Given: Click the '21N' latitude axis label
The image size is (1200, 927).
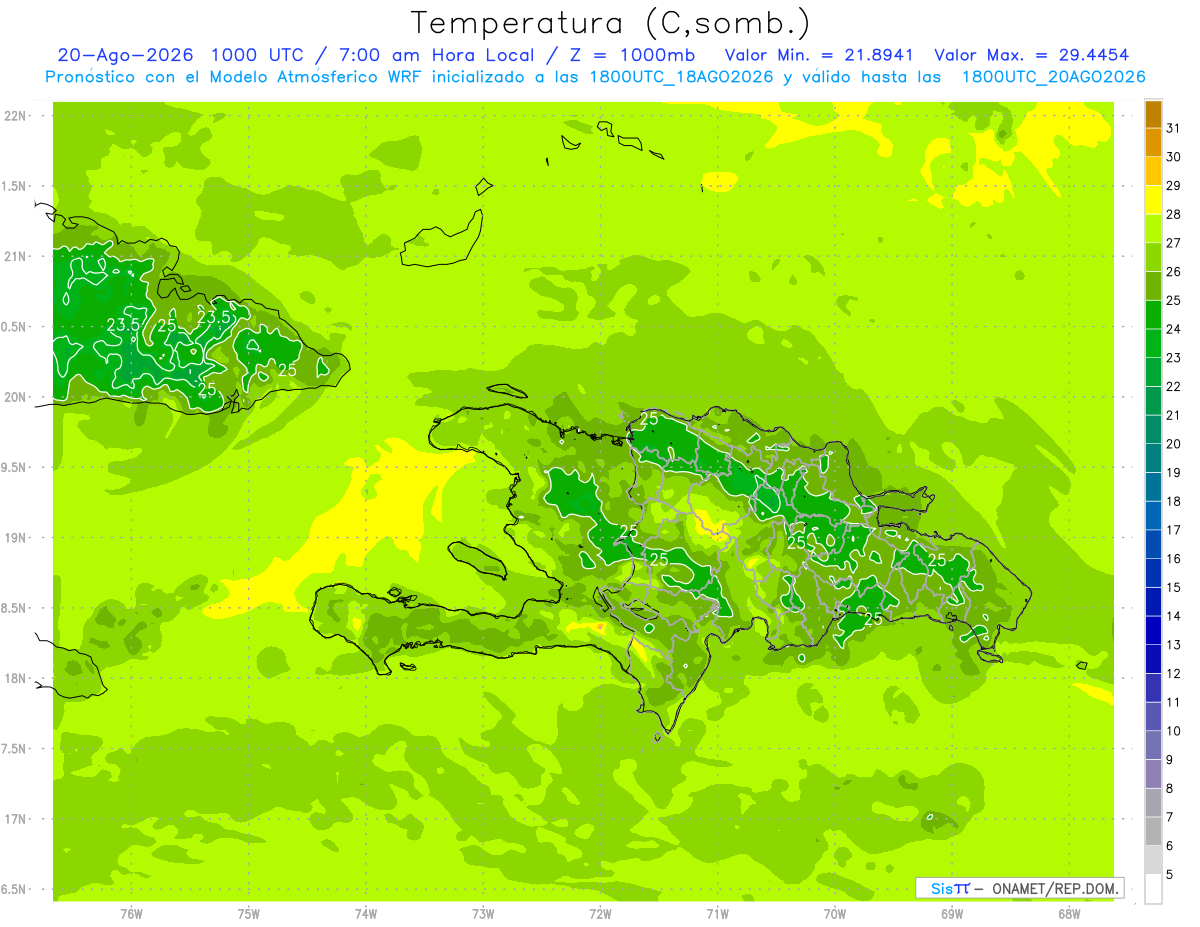Looking at the screenshot, I should click(x=15, y=257).
